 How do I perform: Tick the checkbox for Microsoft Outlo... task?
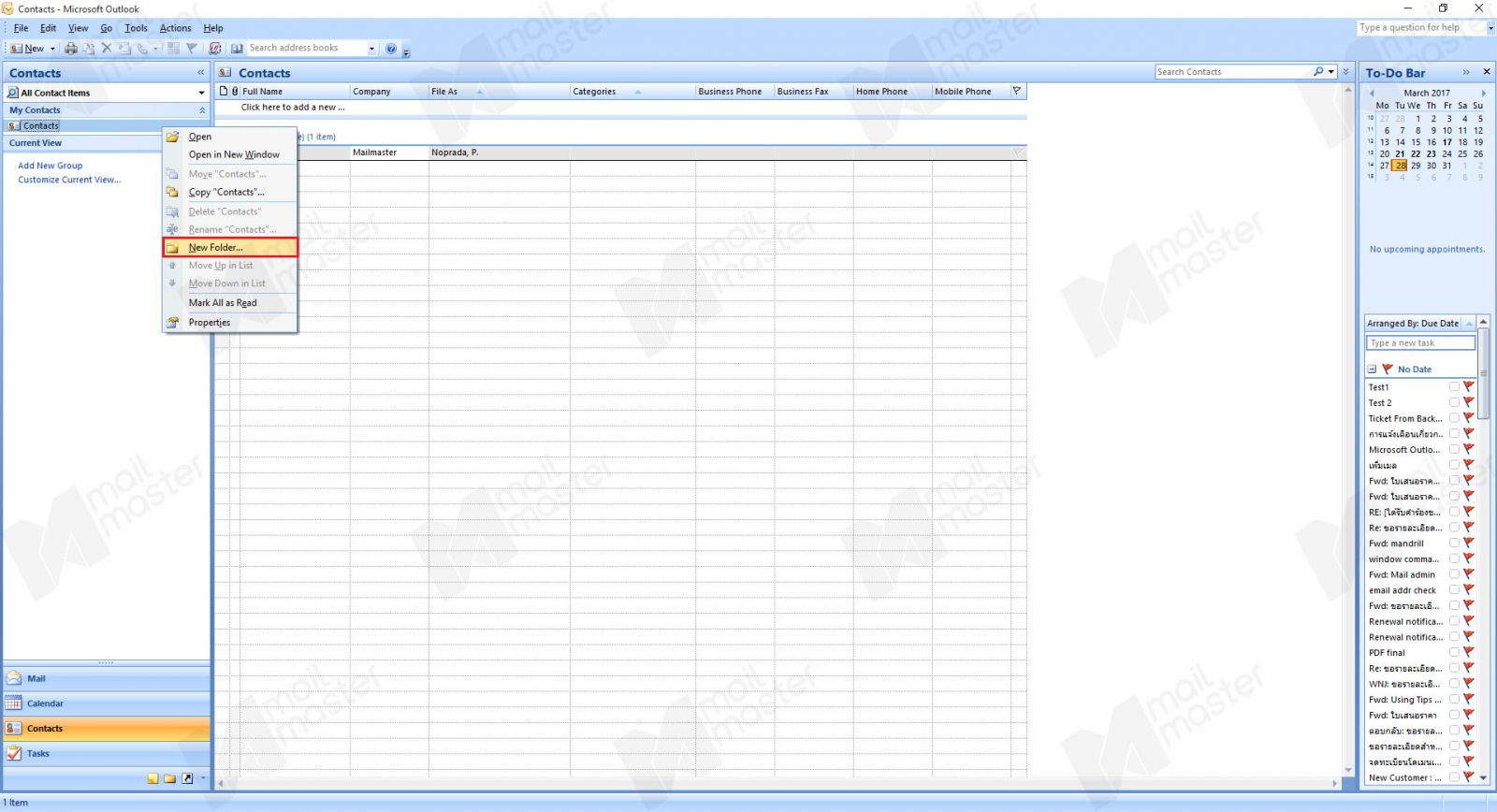[x=1454, y=449]
